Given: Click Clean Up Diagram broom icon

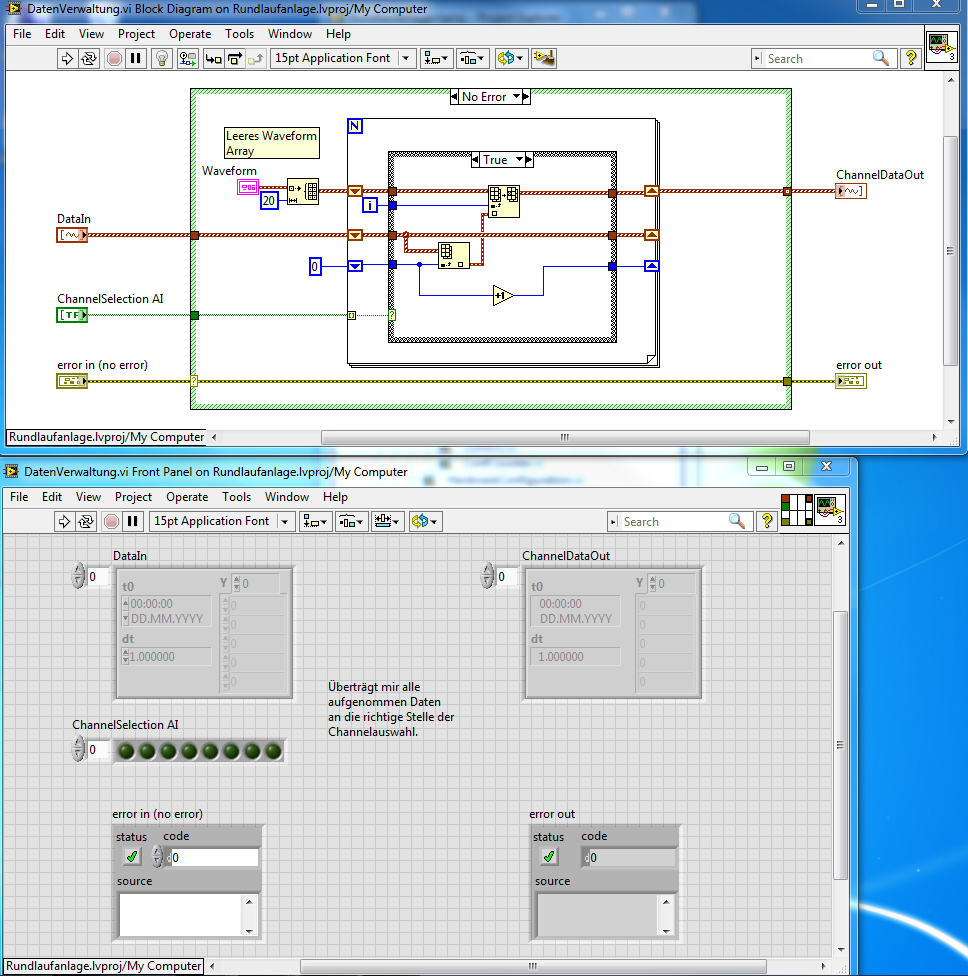Looking at the screenshot, I should point(543,58).
